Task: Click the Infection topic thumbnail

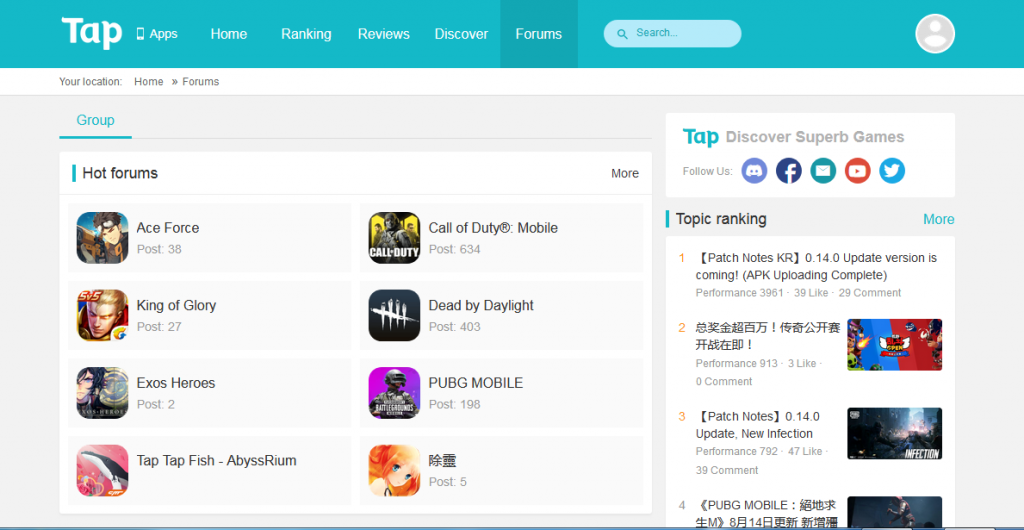Action: 895,433
